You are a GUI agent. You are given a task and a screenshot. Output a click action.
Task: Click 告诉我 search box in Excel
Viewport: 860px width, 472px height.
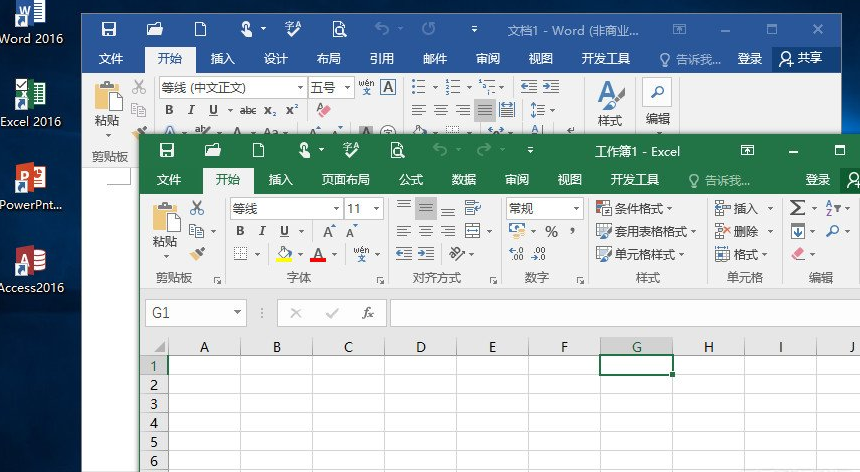coord(720,180)
